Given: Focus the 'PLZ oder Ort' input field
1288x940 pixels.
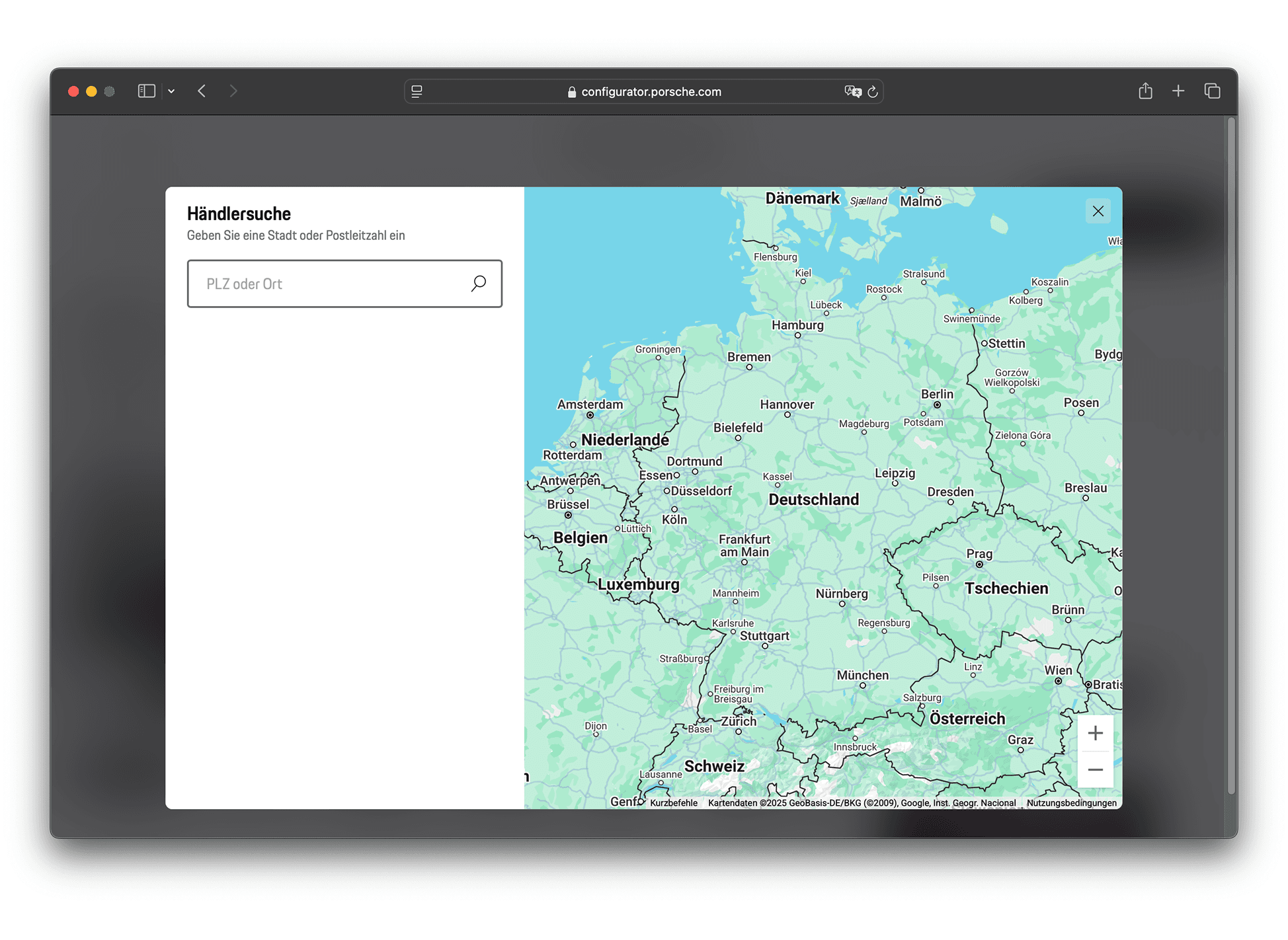Looking at the screenshot, I should (344, 284).
